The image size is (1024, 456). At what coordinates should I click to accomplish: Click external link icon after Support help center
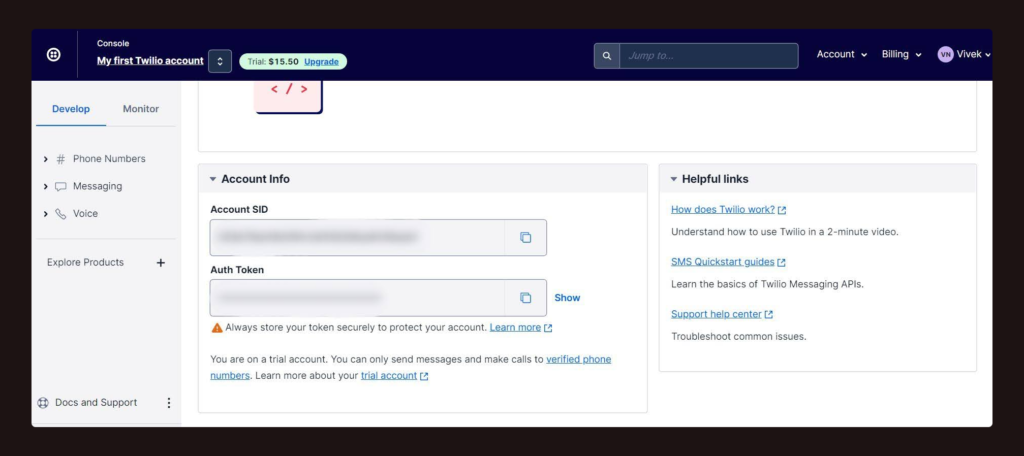pos(769,315)
